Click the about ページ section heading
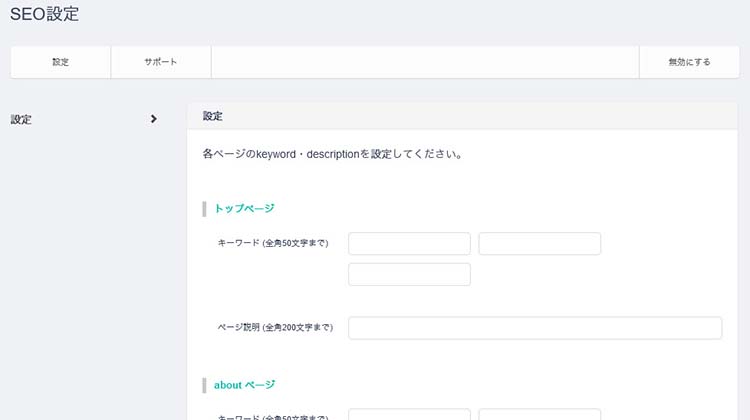This screenshot has height=420, width=750. click(244, 385)
